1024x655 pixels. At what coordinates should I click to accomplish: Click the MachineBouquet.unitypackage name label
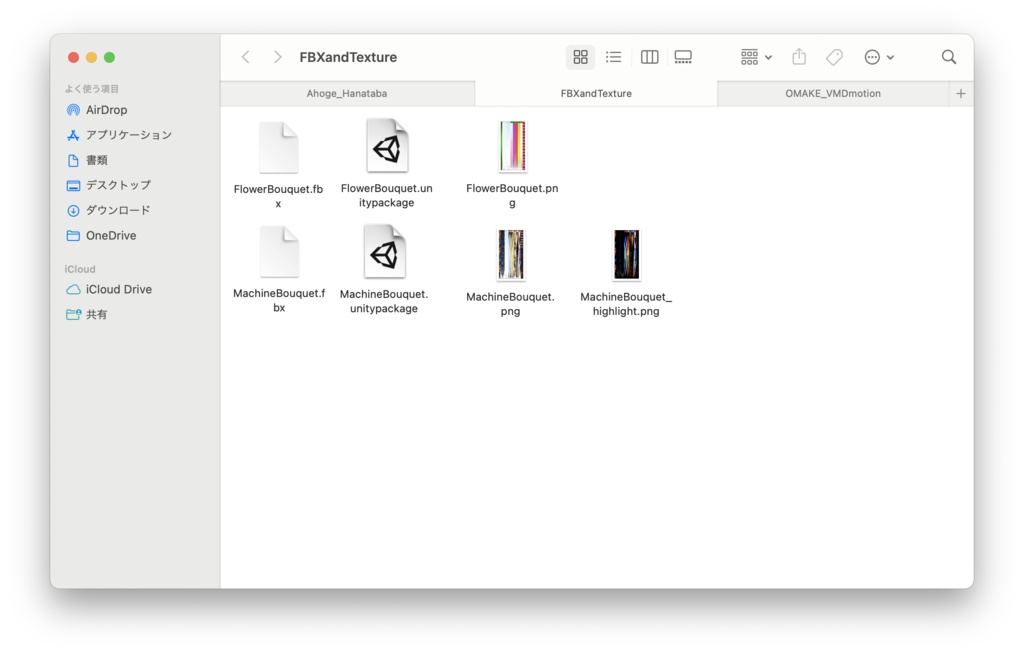pyautogui.click(x=384, y=301)
